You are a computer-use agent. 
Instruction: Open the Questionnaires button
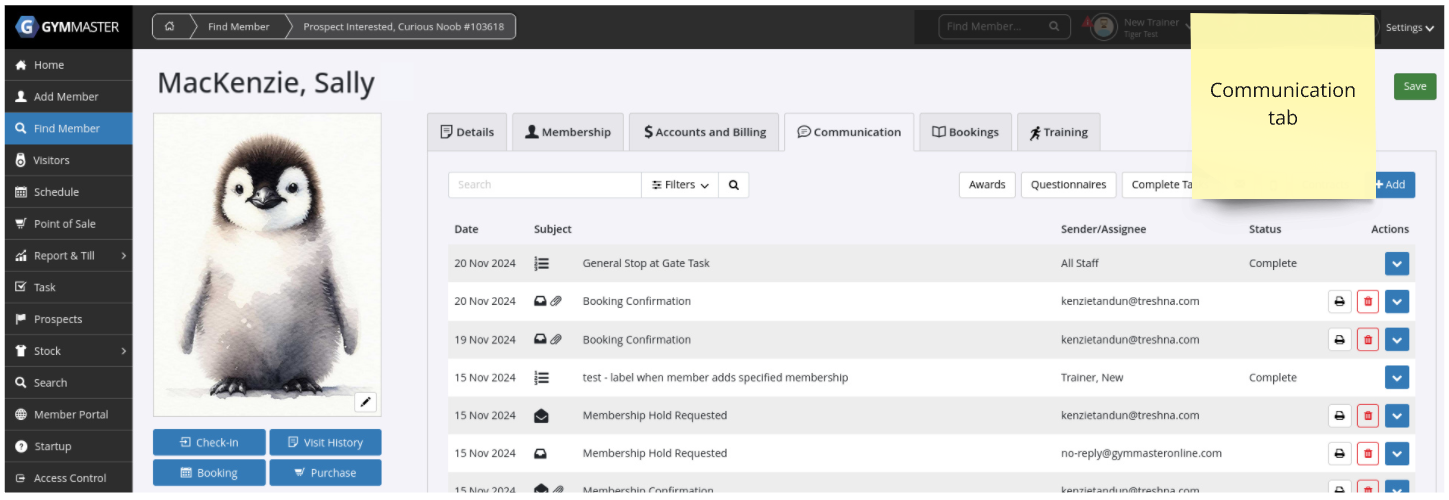coord(1068,185)
